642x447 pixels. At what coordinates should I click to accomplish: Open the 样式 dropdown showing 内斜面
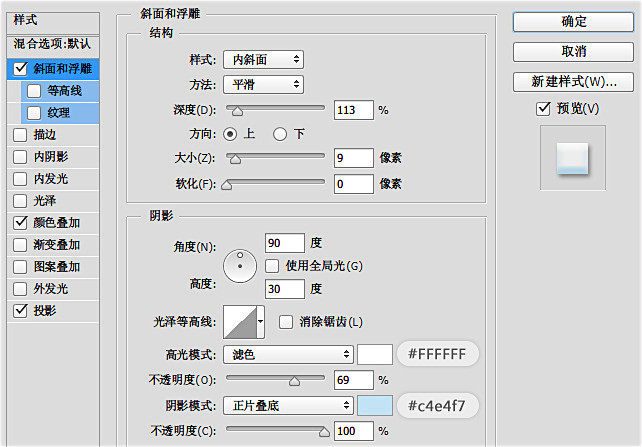[x=263, y=60]
